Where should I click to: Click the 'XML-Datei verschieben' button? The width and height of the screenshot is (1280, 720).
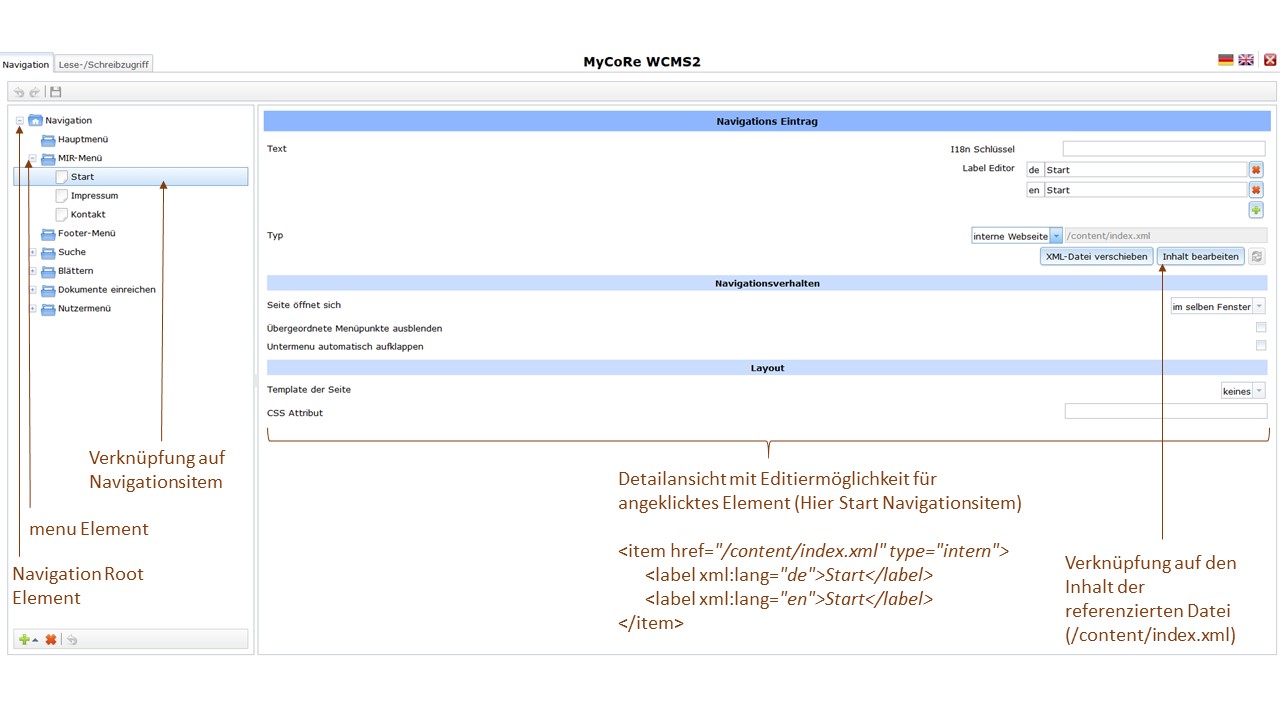tap(1096, 257)
